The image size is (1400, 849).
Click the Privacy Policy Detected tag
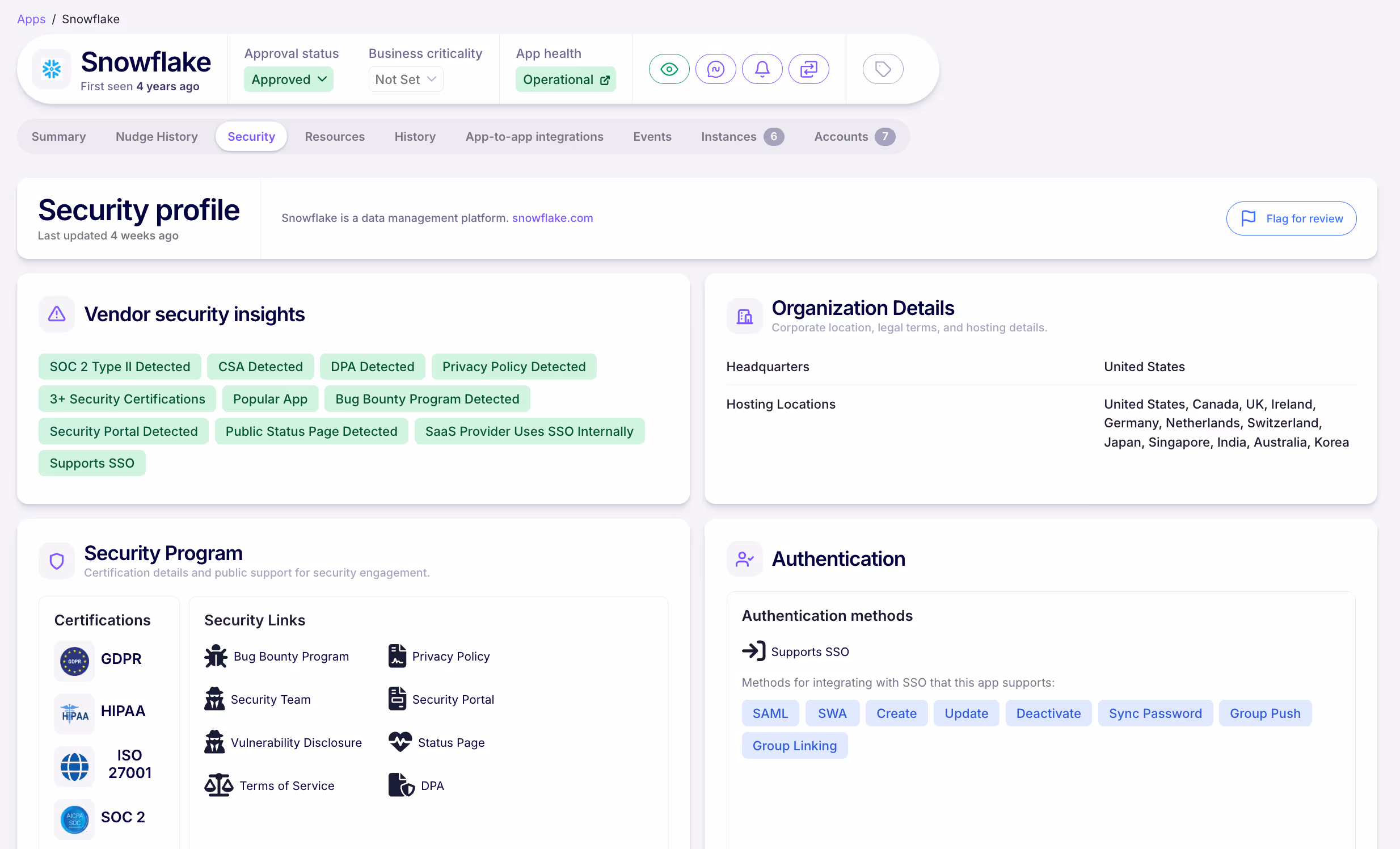point(514,367)
